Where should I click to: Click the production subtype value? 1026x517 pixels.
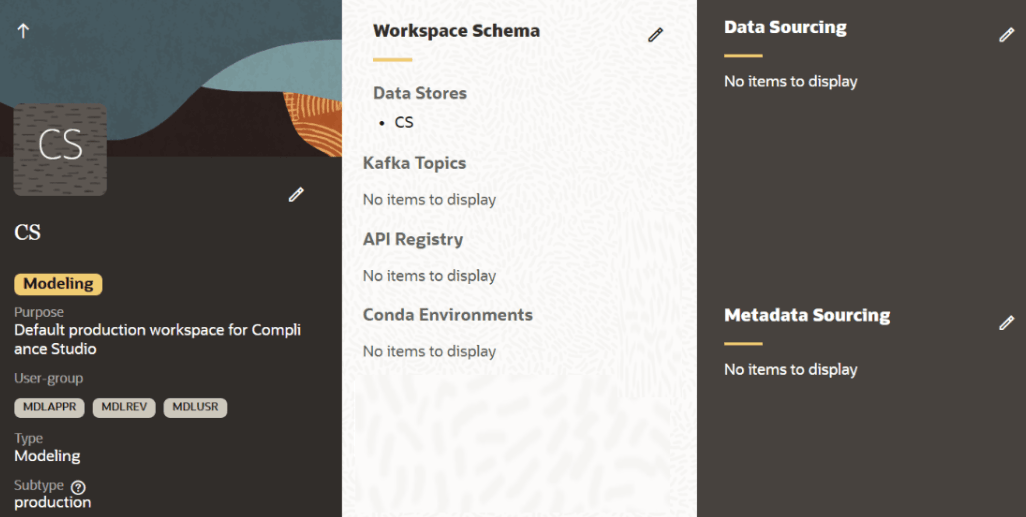click(x=52, y=502)
